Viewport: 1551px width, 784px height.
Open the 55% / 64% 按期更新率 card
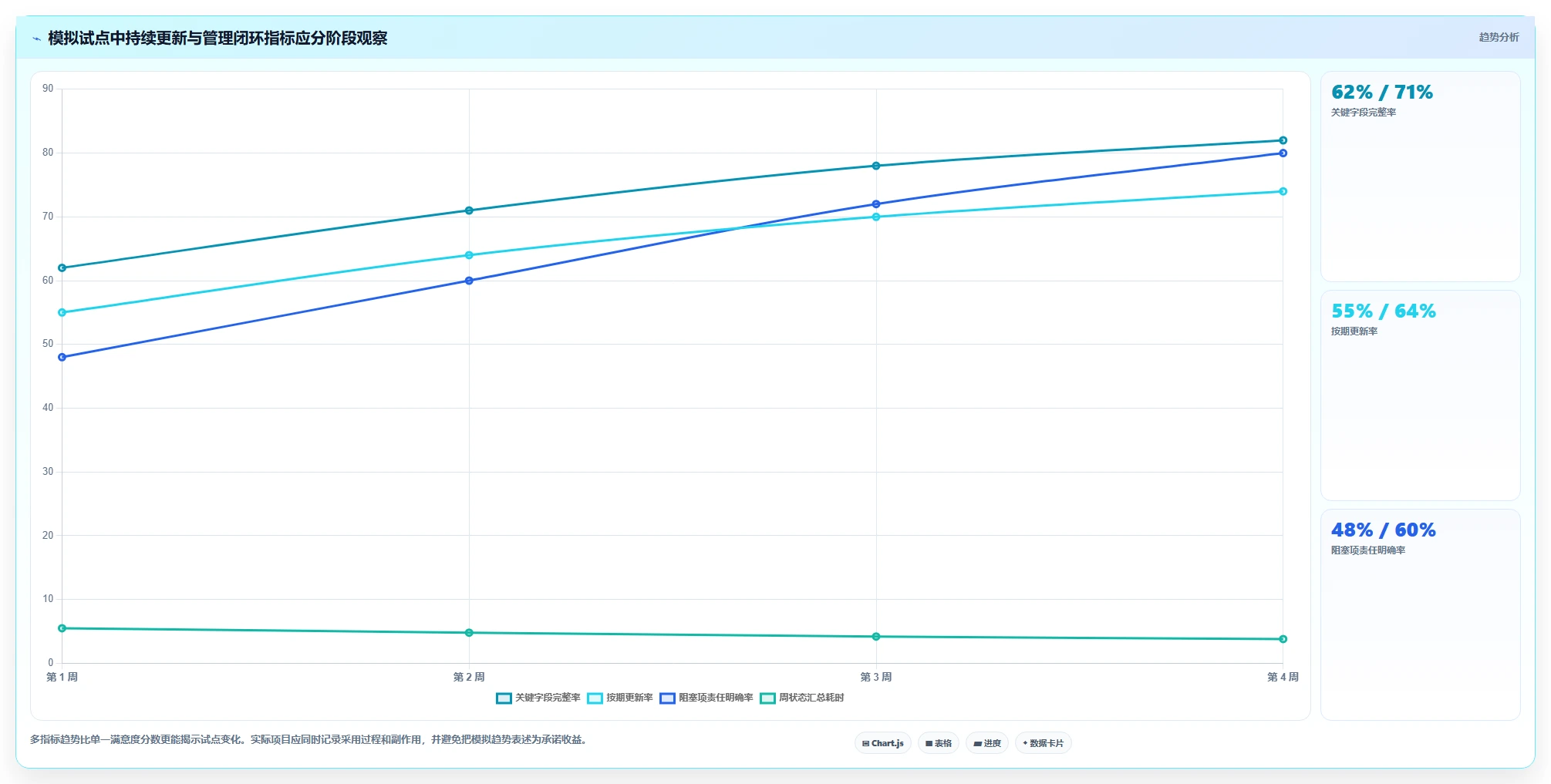pyautogui.click(x=1421, y=395)
